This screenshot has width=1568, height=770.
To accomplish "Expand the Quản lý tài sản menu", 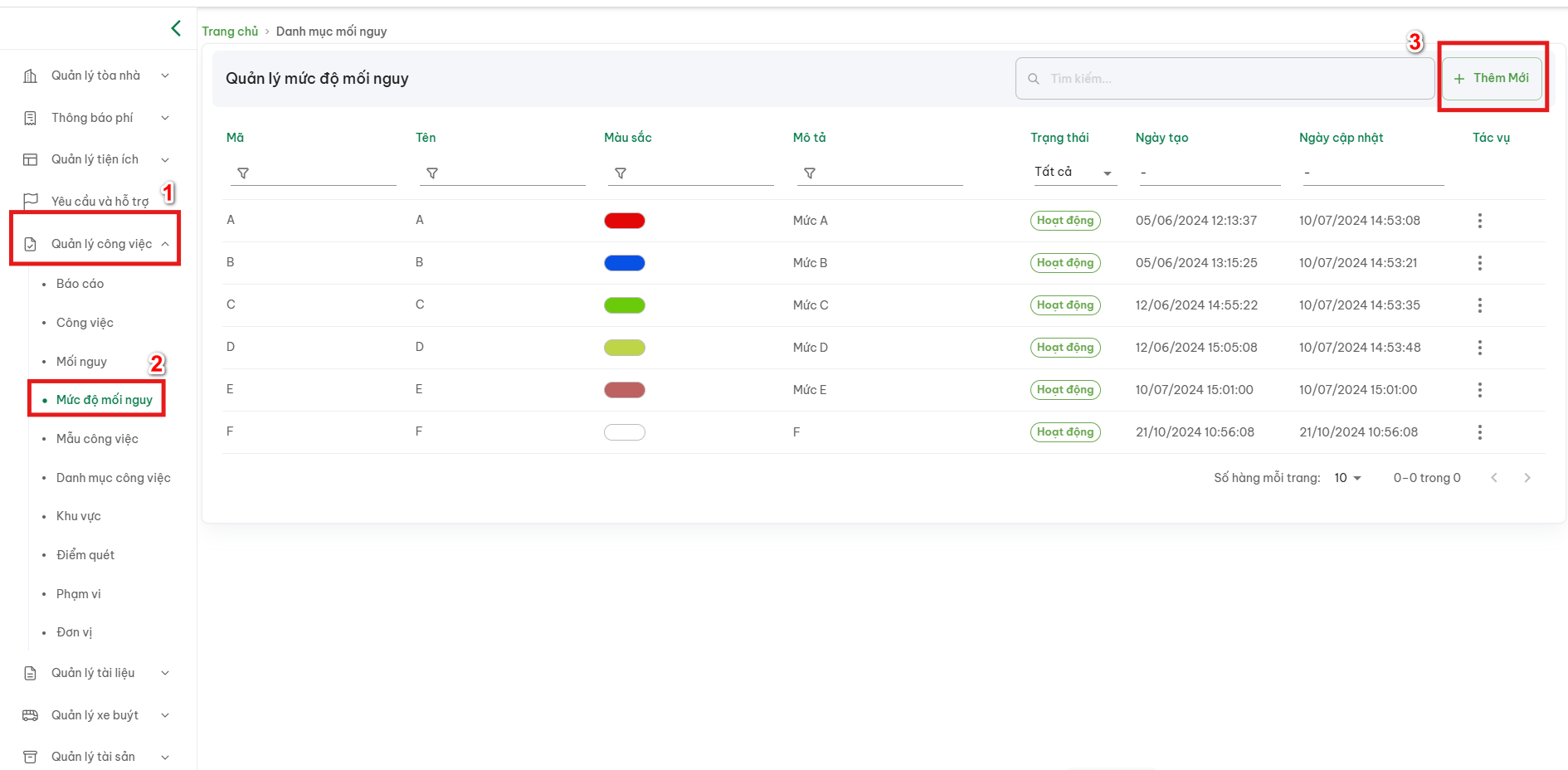I will 165,757.
